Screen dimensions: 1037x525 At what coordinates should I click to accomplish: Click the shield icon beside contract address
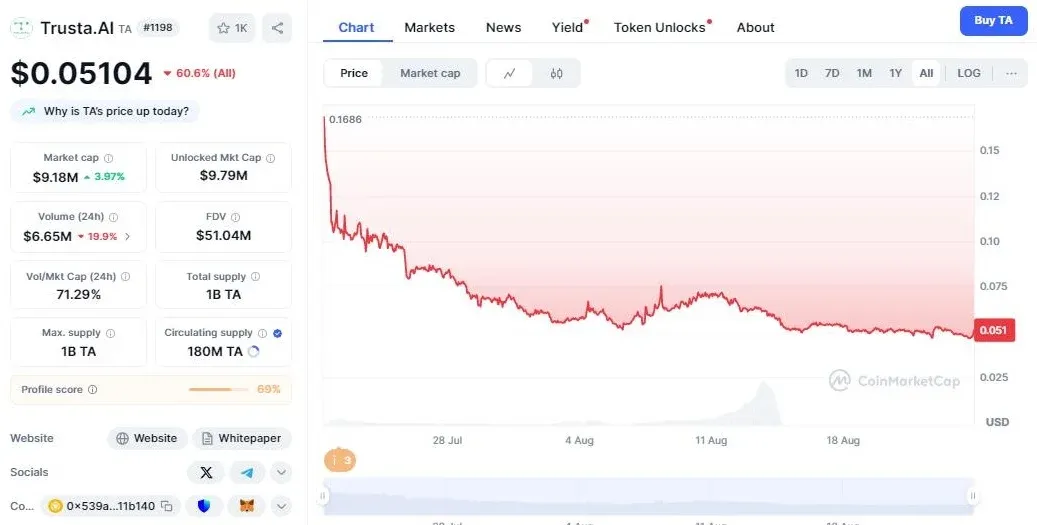point(204,506)
